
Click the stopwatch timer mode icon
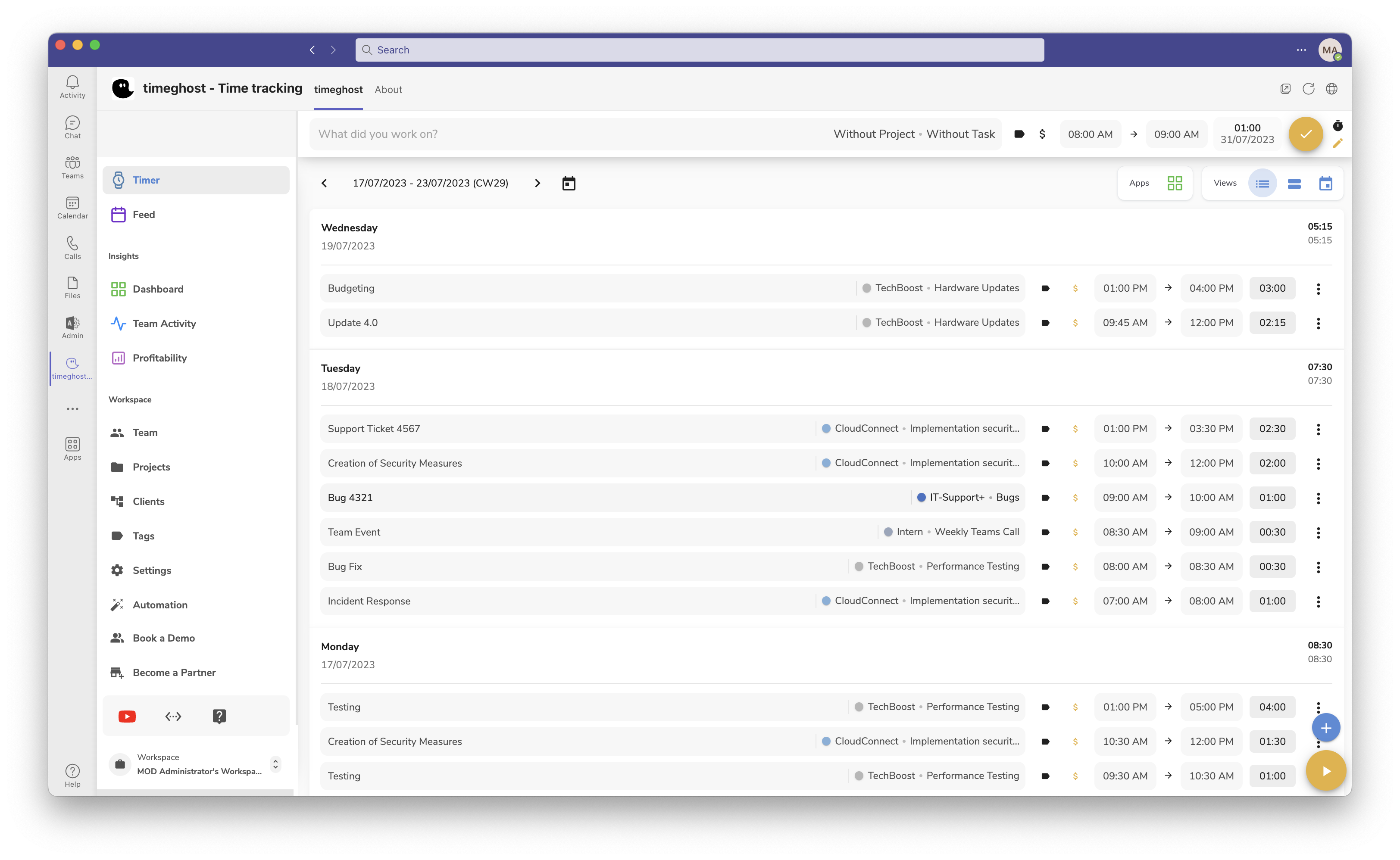click(1337, 125)
